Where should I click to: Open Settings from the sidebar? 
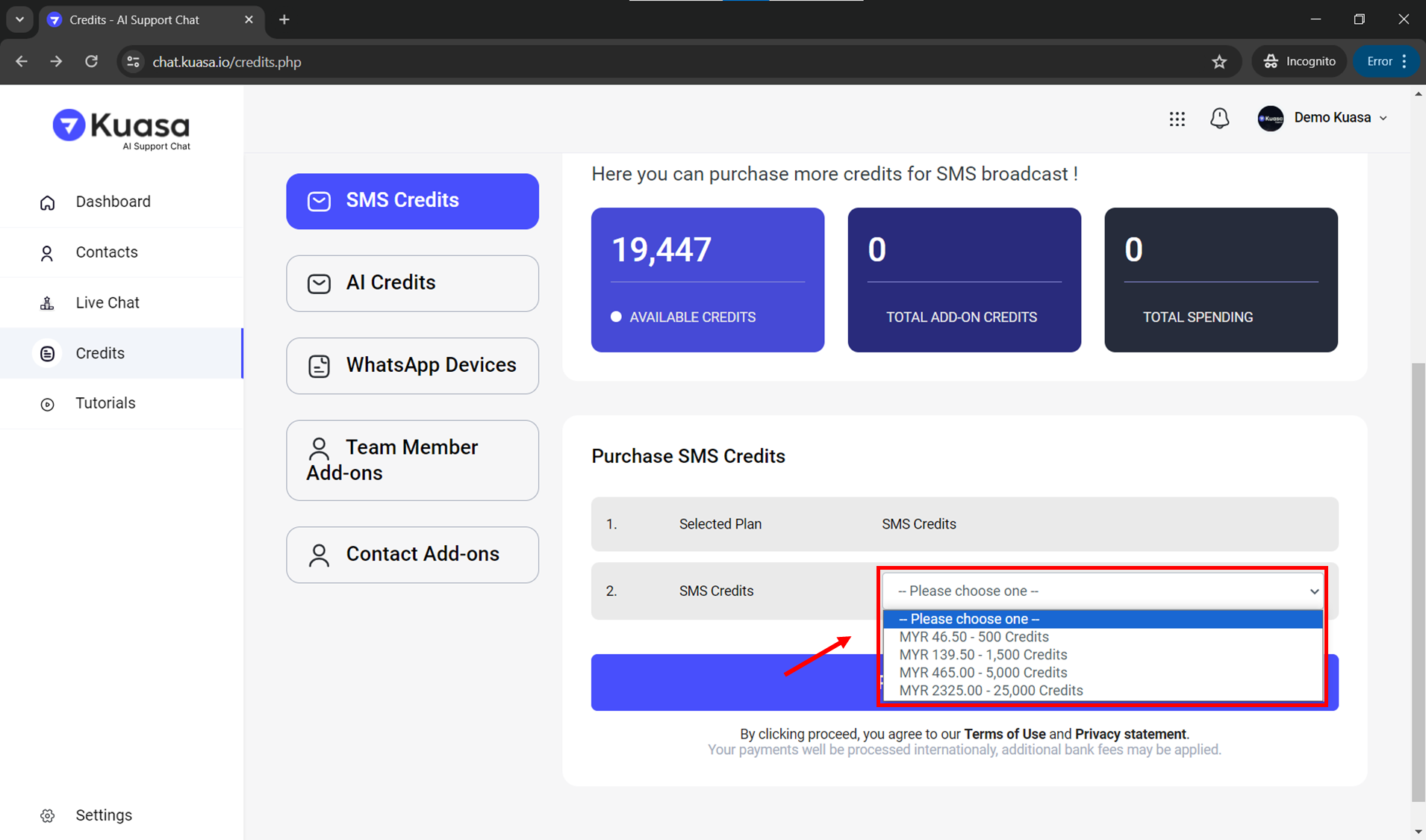coord(103,815)
